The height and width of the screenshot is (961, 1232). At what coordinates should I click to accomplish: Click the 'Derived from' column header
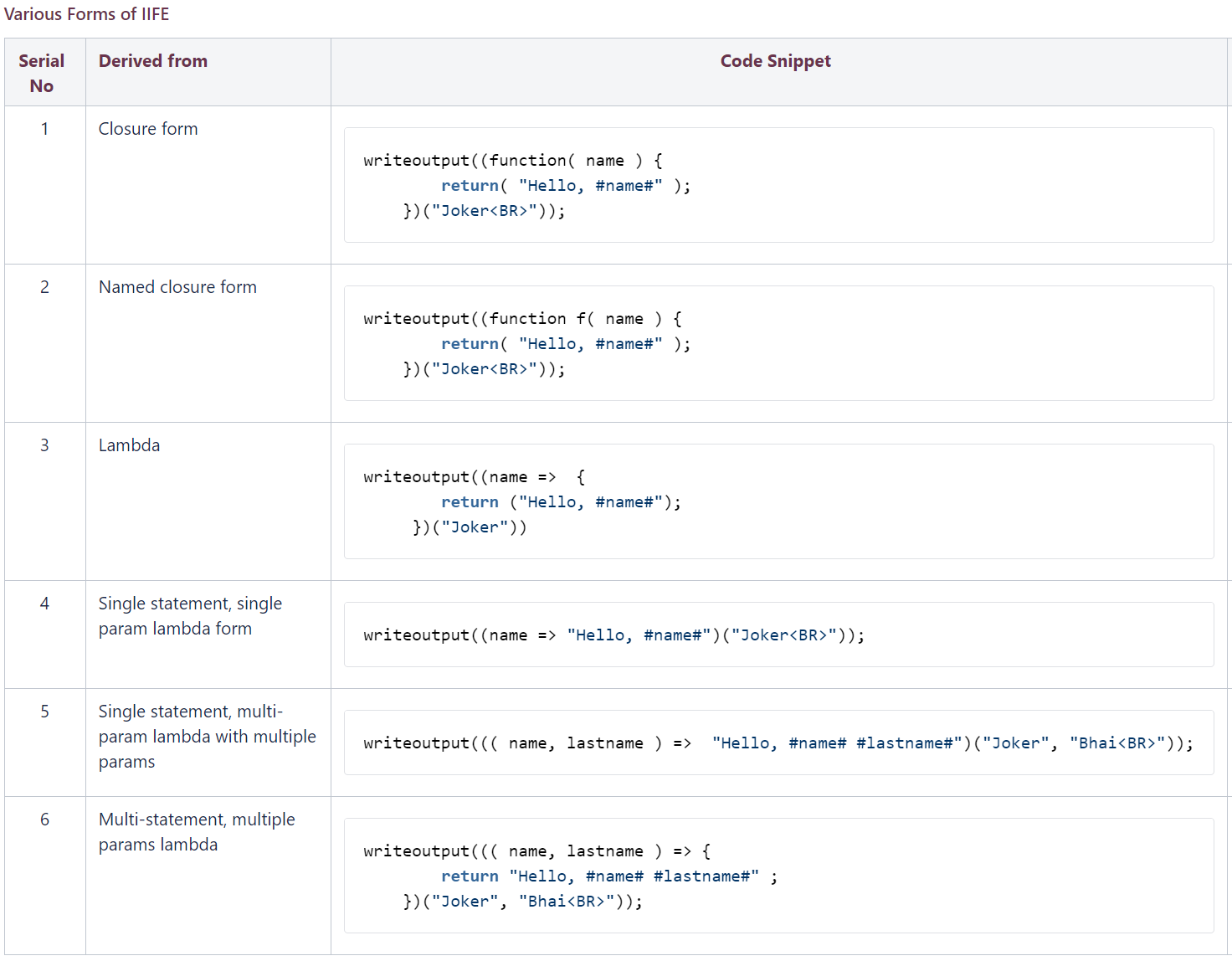pyautogui.click(x=153, y=61)
